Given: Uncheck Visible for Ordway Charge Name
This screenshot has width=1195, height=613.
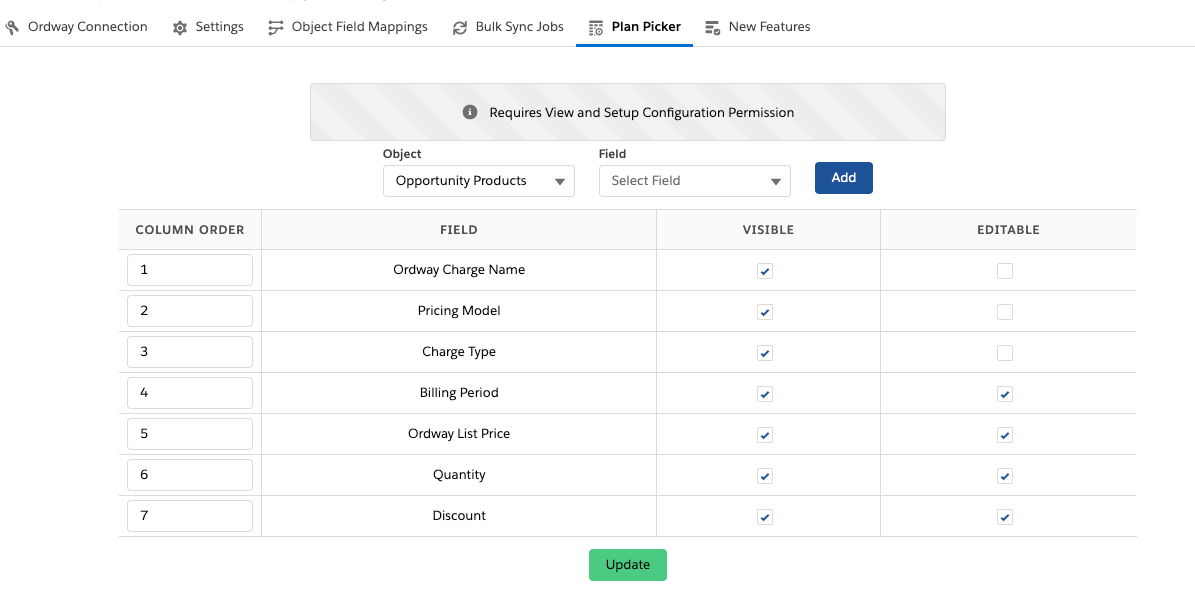Looking at the screenshot, I should (765, 271).
